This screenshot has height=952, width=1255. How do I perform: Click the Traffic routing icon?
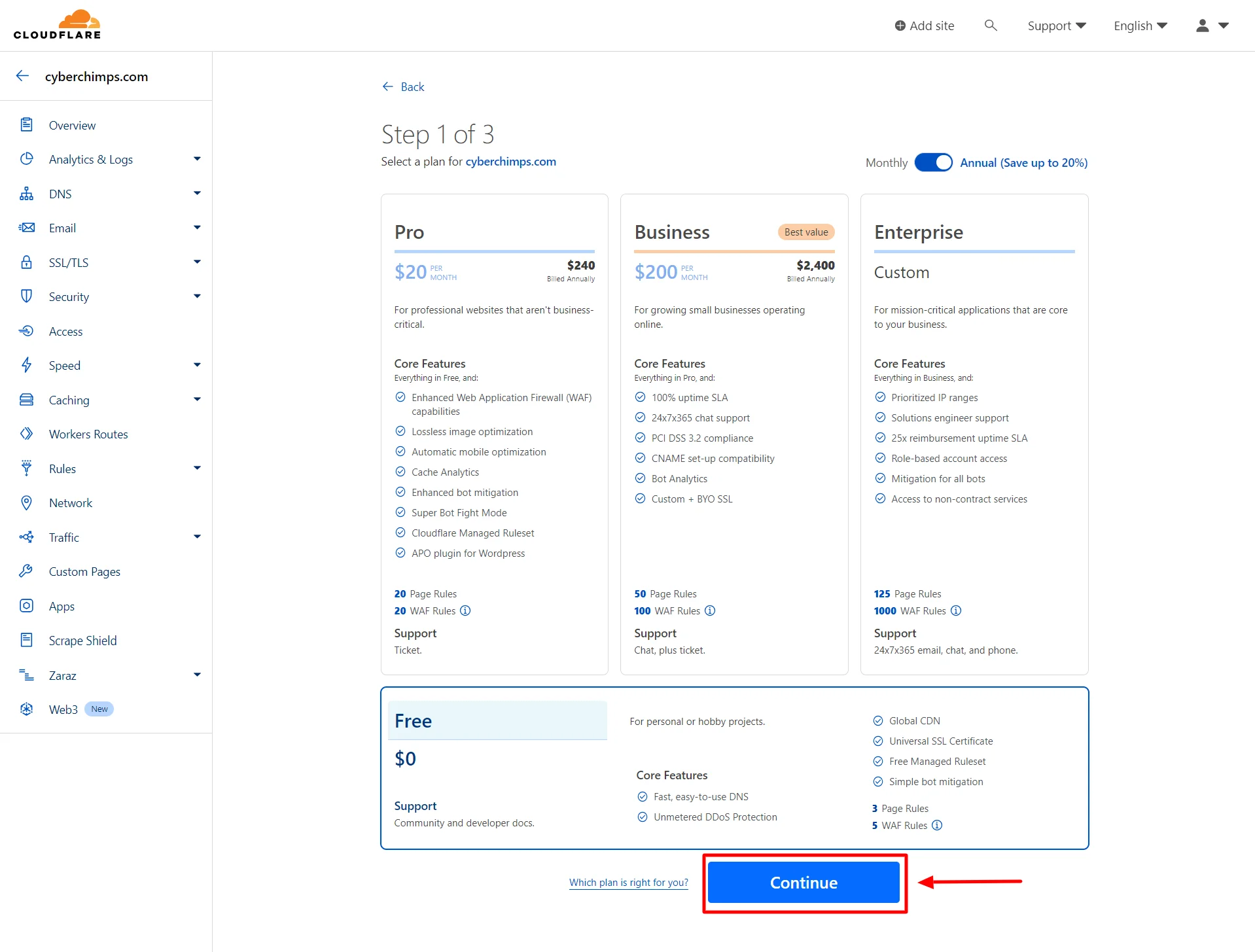(x=26, y=537)
